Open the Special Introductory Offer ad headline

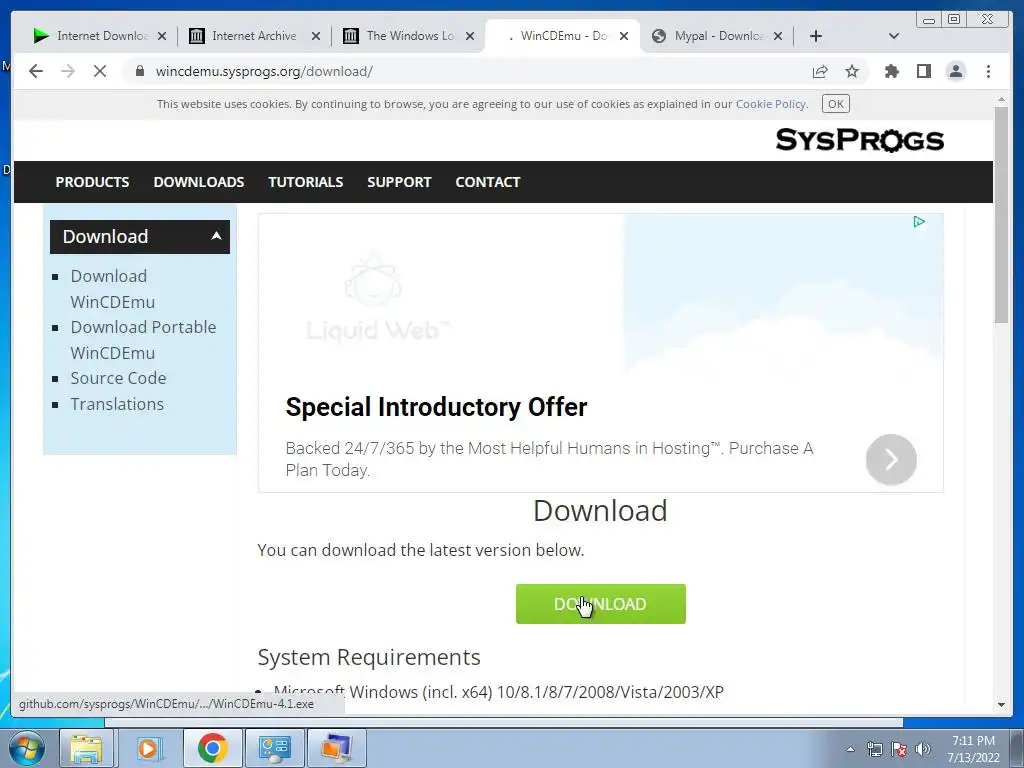pyautogui.click(x=436, y=407)
